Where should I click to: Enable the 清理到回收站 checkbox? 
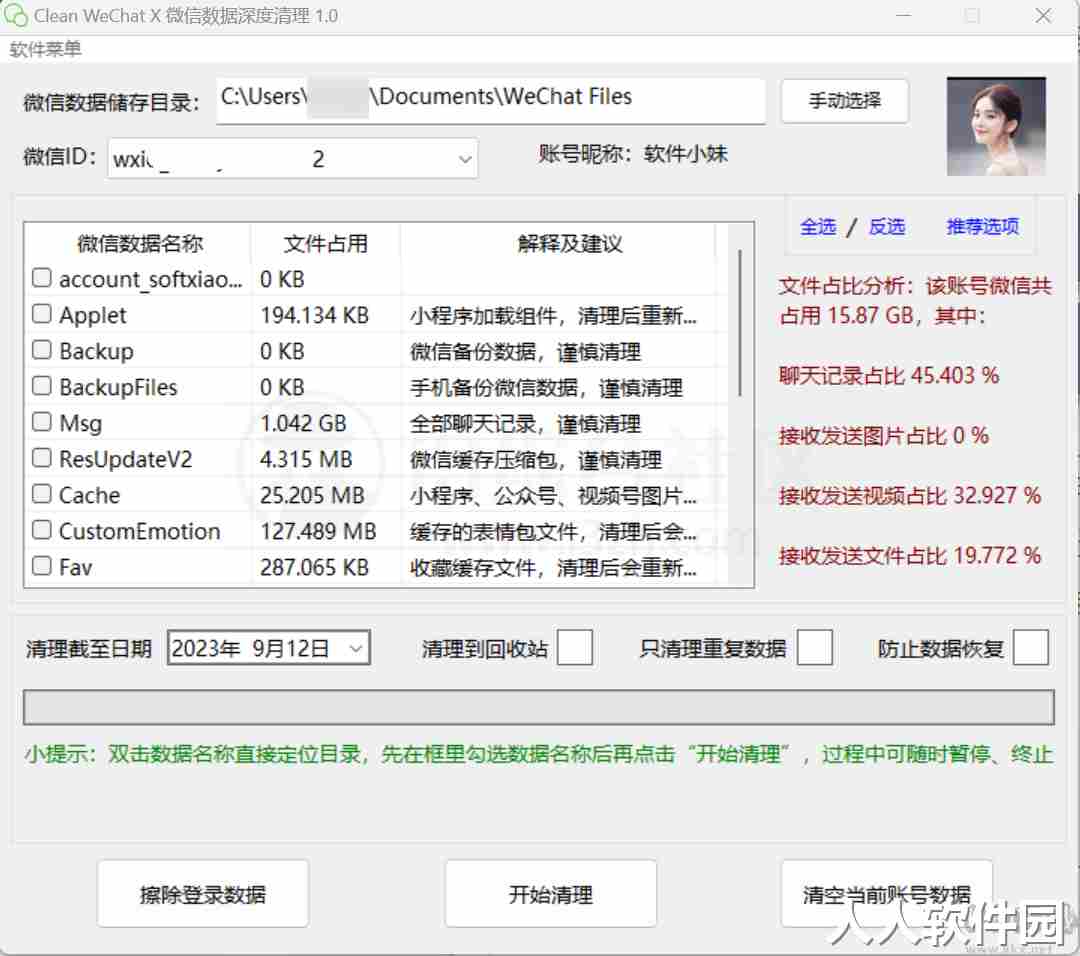574,647
